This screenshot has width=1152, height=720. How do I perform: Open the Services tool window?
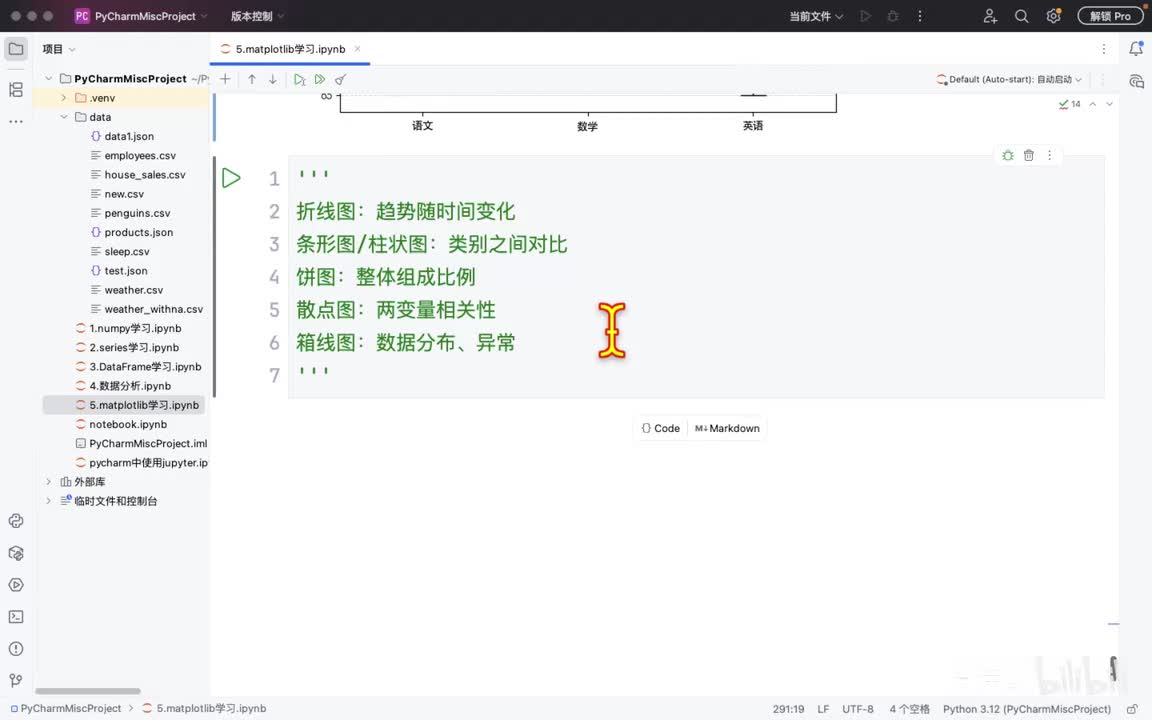pyautogui.click(x=16, y=586)
